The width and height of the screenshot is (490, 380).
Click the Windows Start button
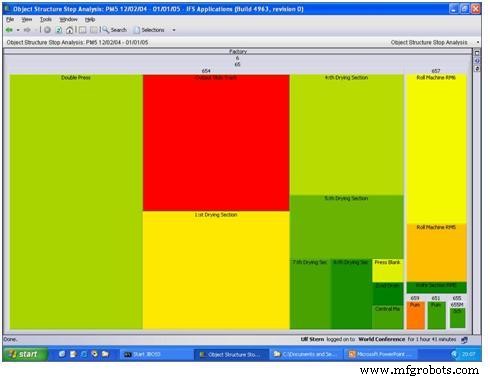click(x=25, y=354)
